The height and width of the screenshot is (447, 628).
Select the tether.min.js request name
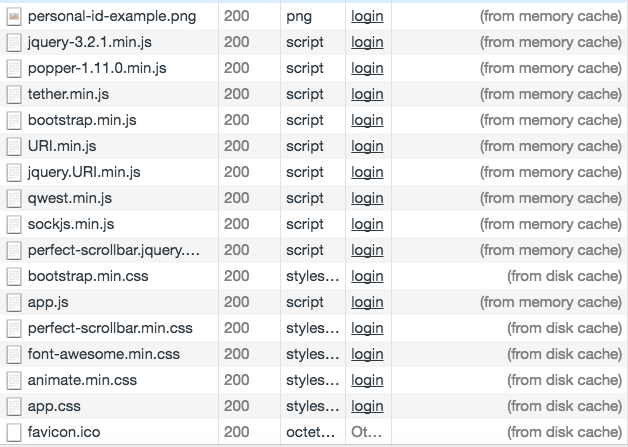click(68, 95)
